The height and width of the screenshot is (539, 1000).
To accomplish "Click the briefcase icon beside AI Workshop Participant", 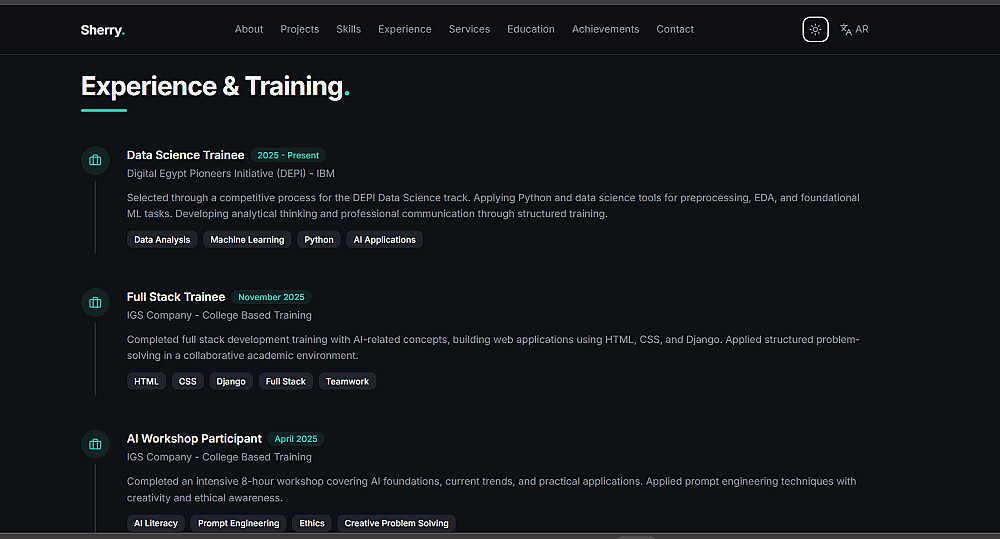I will point(95,444).
